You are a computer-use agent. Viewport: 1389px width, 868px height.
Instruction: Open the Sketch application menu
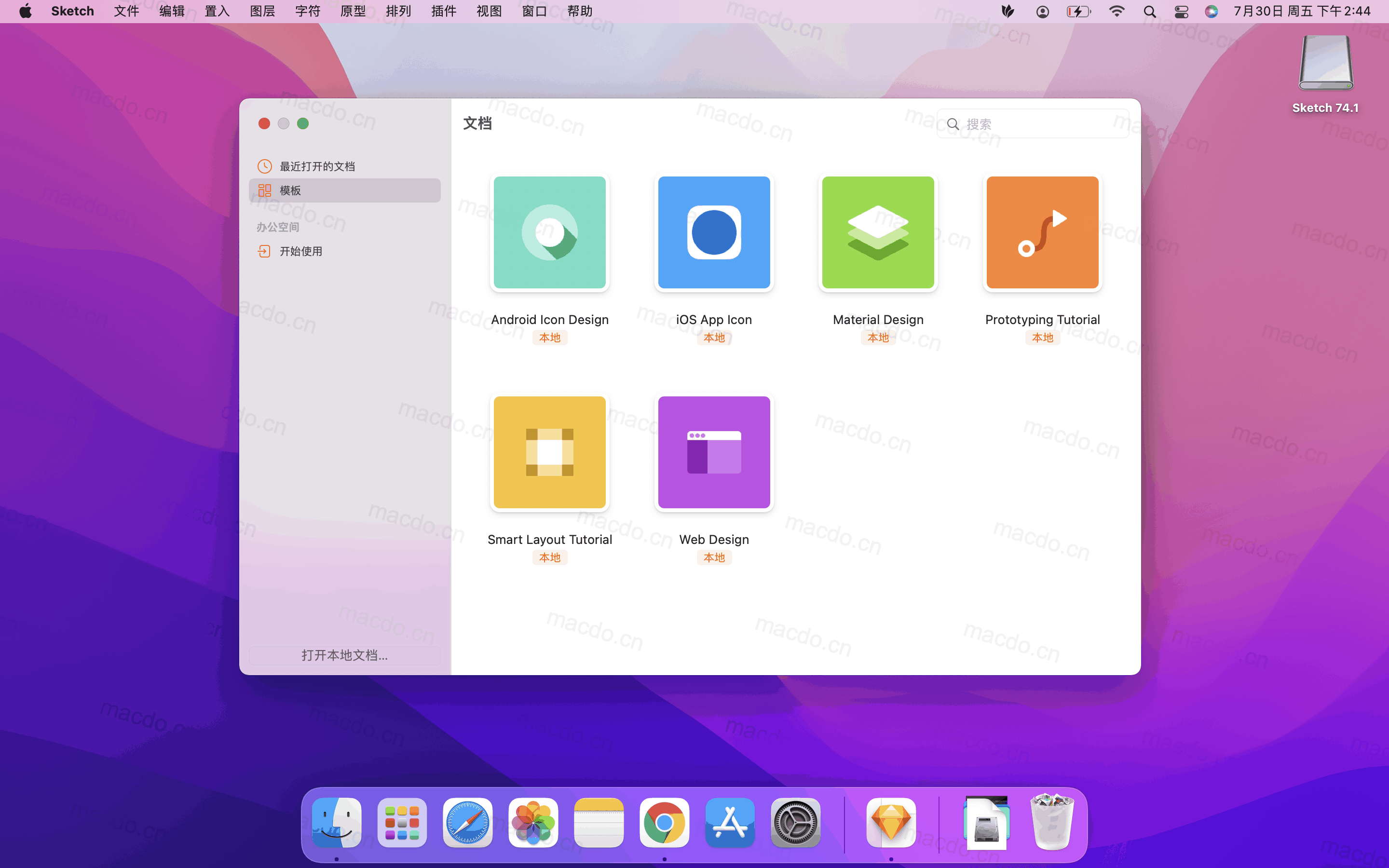[x=72, y=12]
